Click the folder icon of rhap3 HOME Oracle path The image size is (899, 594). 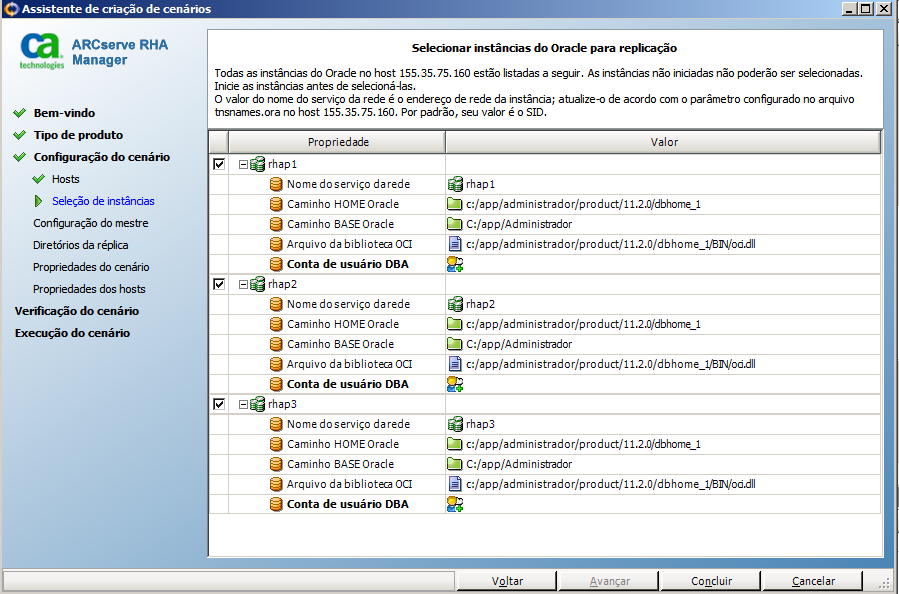pyautogui.click(x=455, y=443)
